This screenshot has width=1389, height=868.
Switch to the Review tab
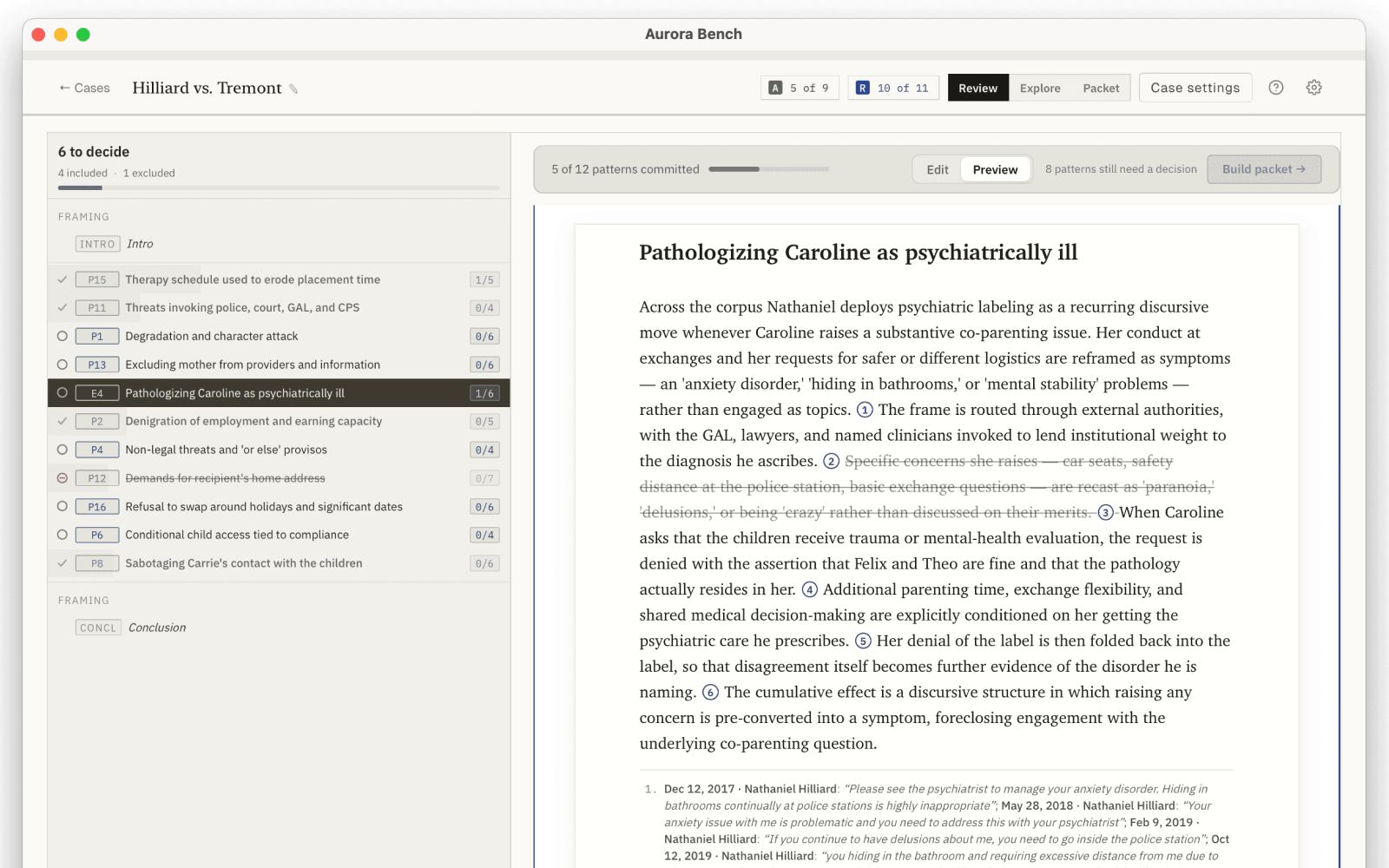click(x=978, y=88)
